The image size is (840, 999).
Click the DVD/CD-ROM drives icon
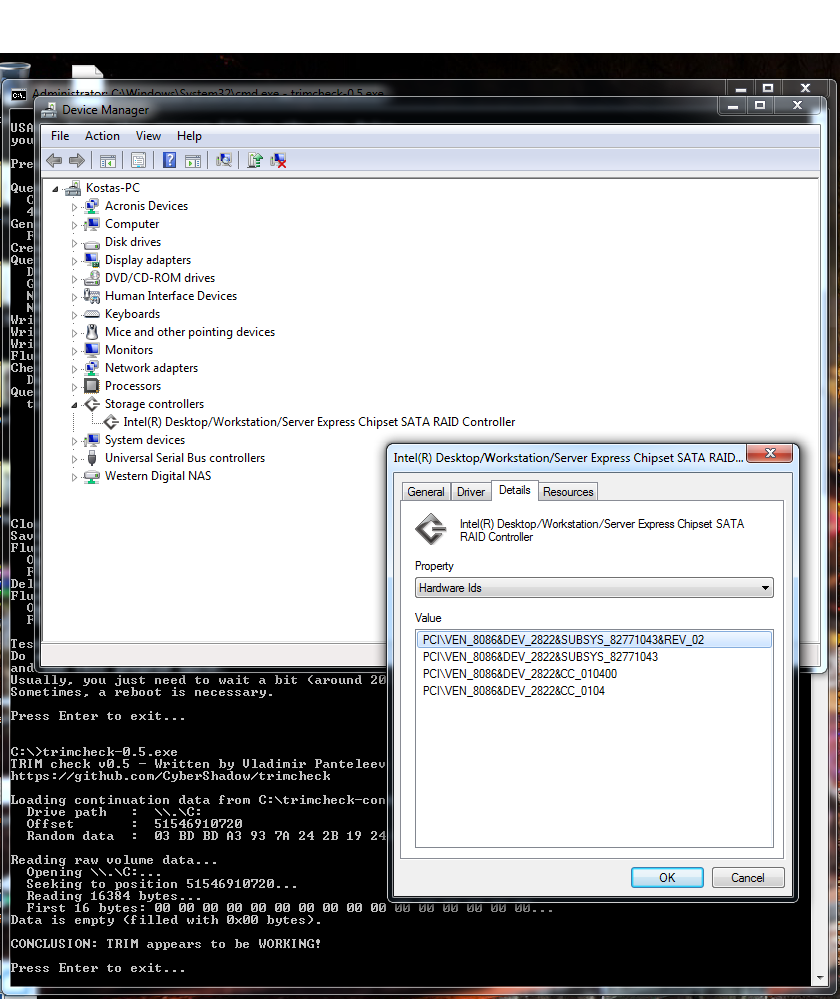[92, 278]
